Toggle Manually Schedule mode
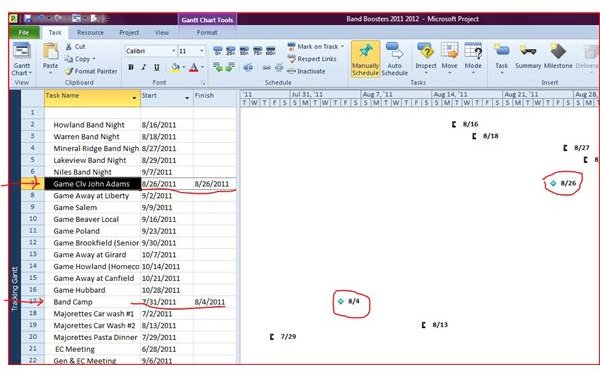The image size is (600, 370). click(x=365, y=59)
